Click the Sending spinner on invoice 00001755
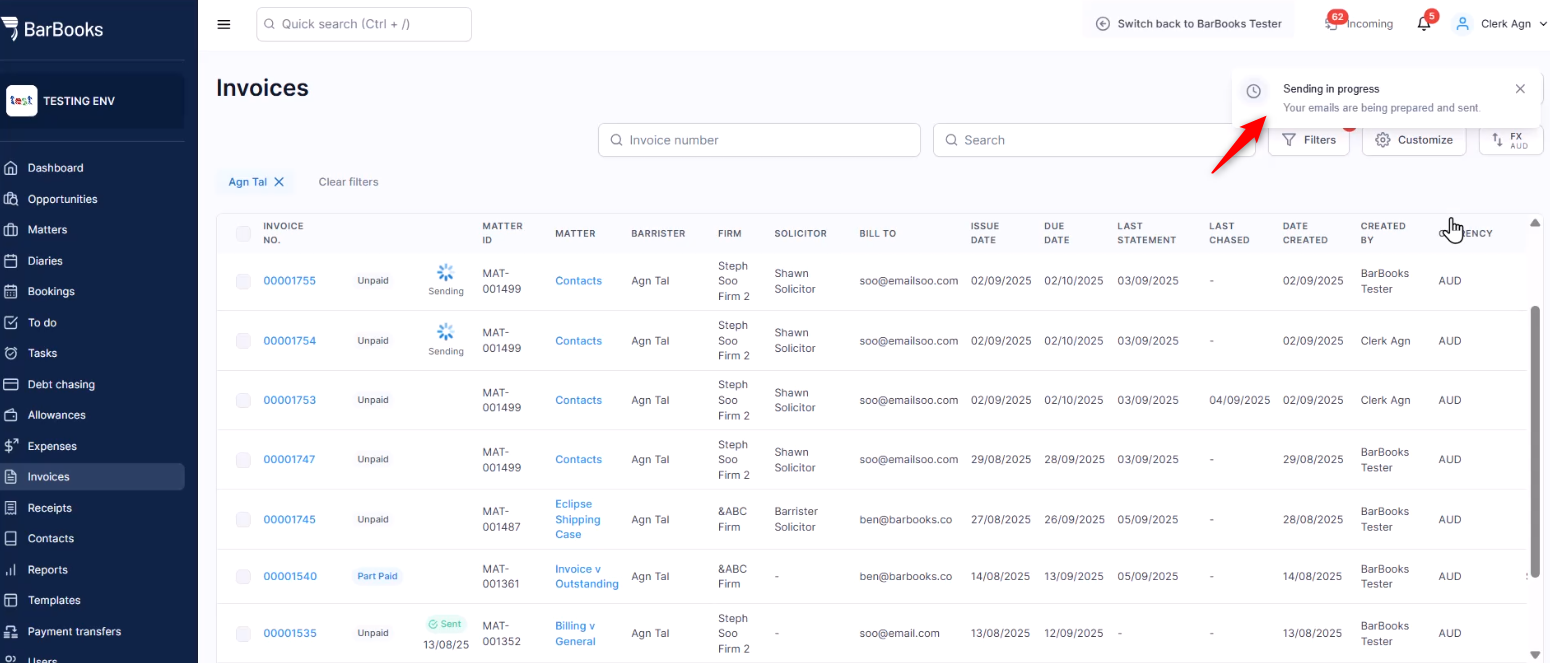 pos(446,272)
